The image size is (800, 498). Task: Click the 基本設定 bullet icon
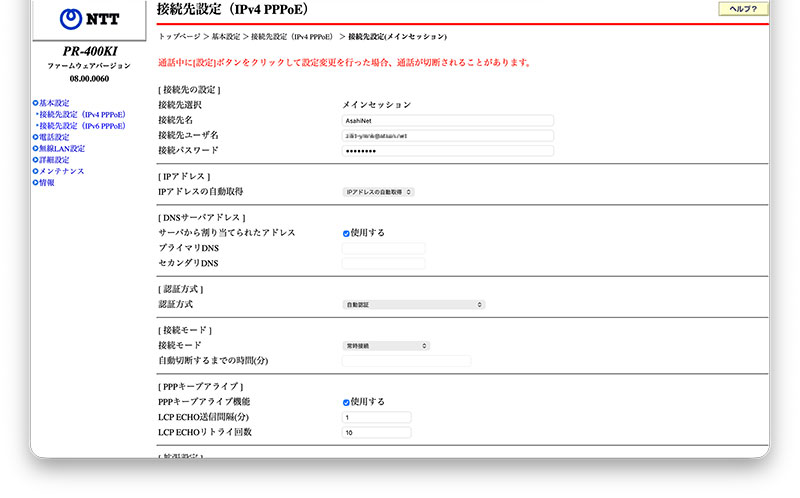pos(35,103)
